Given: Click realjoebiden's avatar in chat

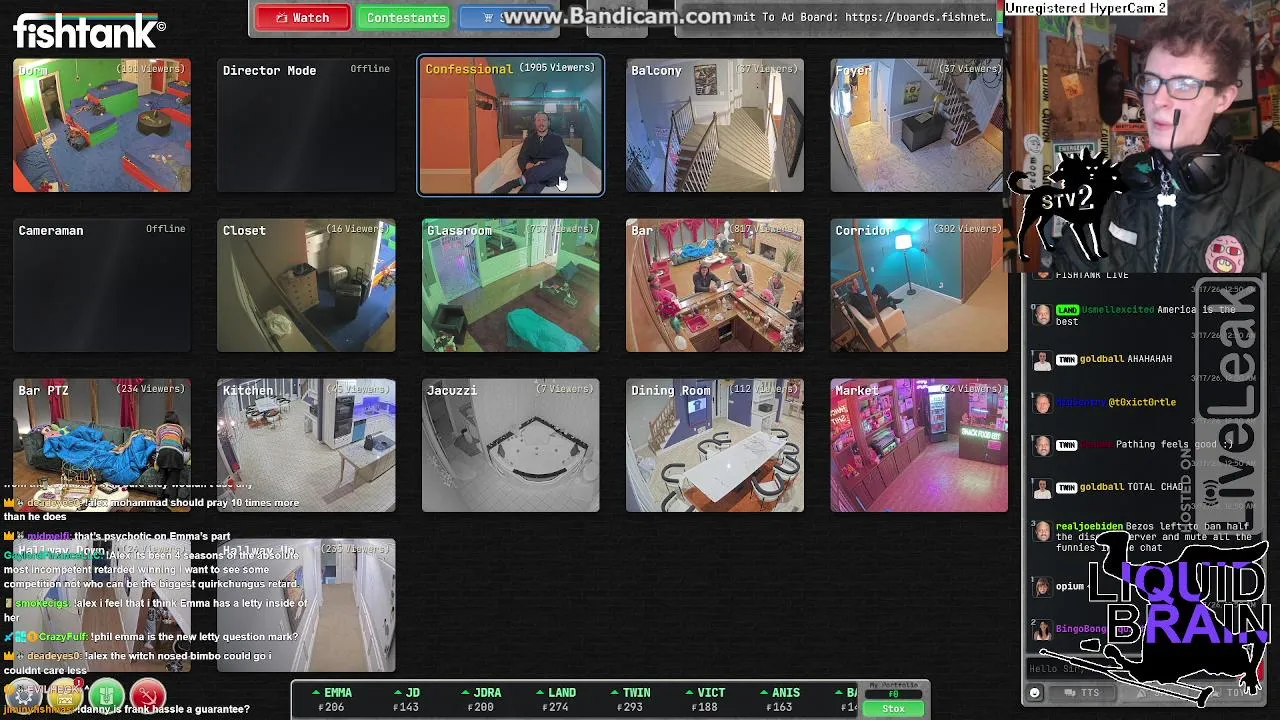Looking at the screenshot, I should point(1042,532).
